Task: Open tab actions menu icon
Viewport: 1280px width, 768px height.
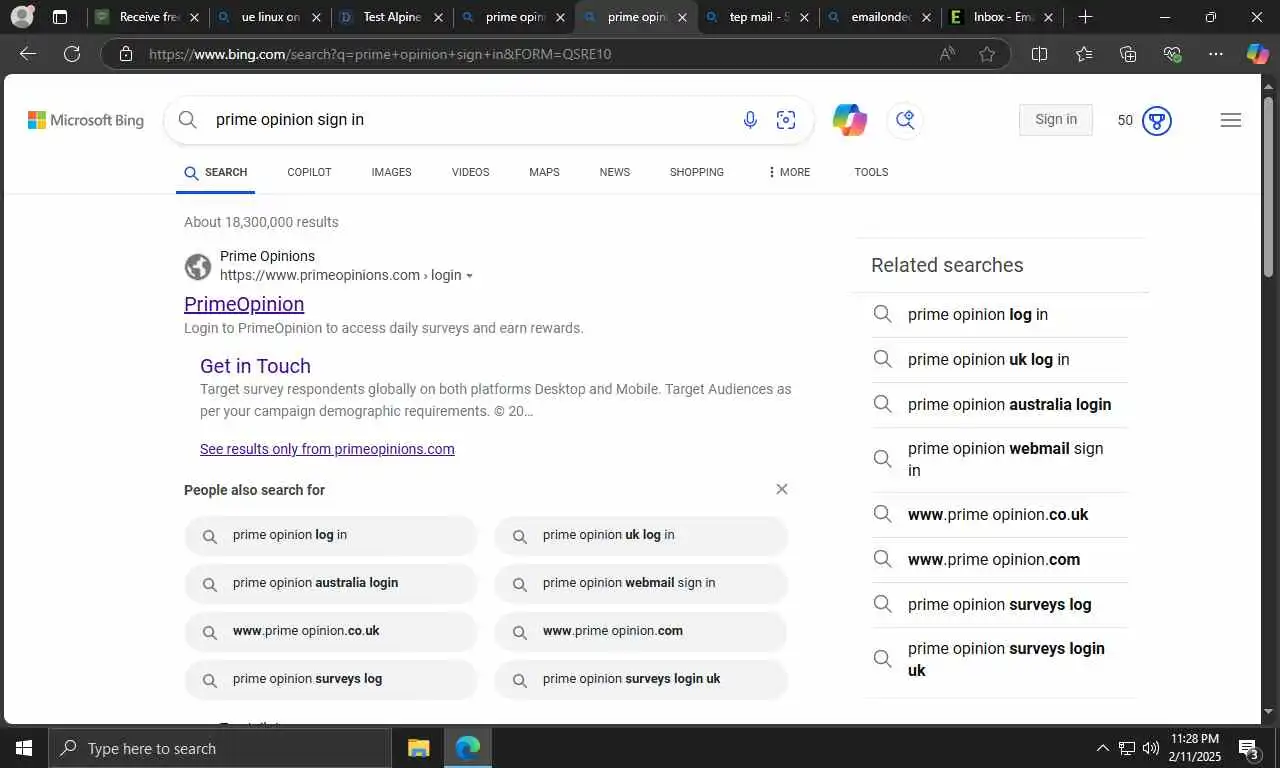Action: (x=60, y=17)
